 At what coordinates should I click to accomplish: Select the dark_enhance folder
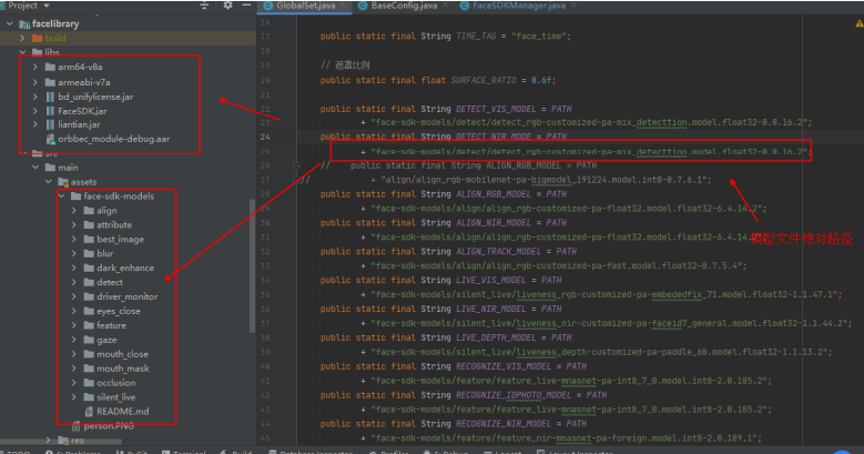(125, 268)
